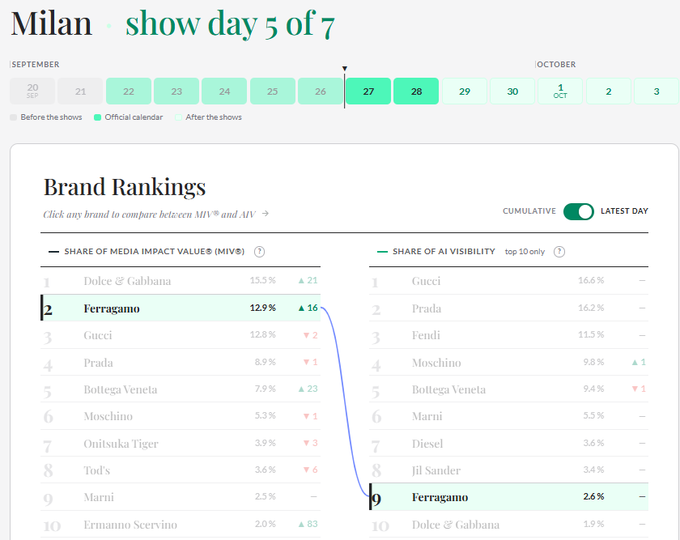
Task: Select September 27 on the calendar
Action: (x=369, y=91)
